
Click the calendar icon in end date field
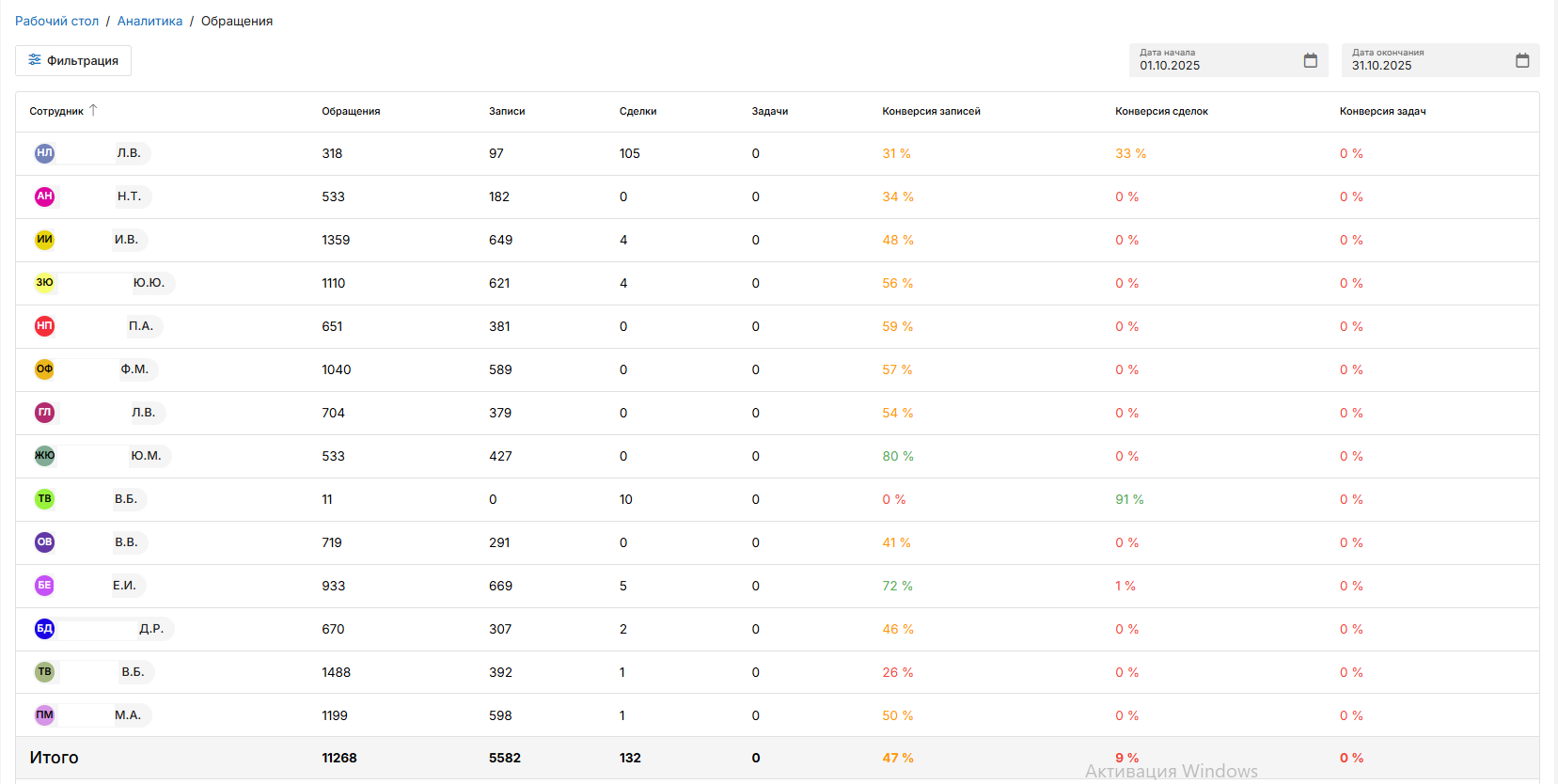(1522, 61)
